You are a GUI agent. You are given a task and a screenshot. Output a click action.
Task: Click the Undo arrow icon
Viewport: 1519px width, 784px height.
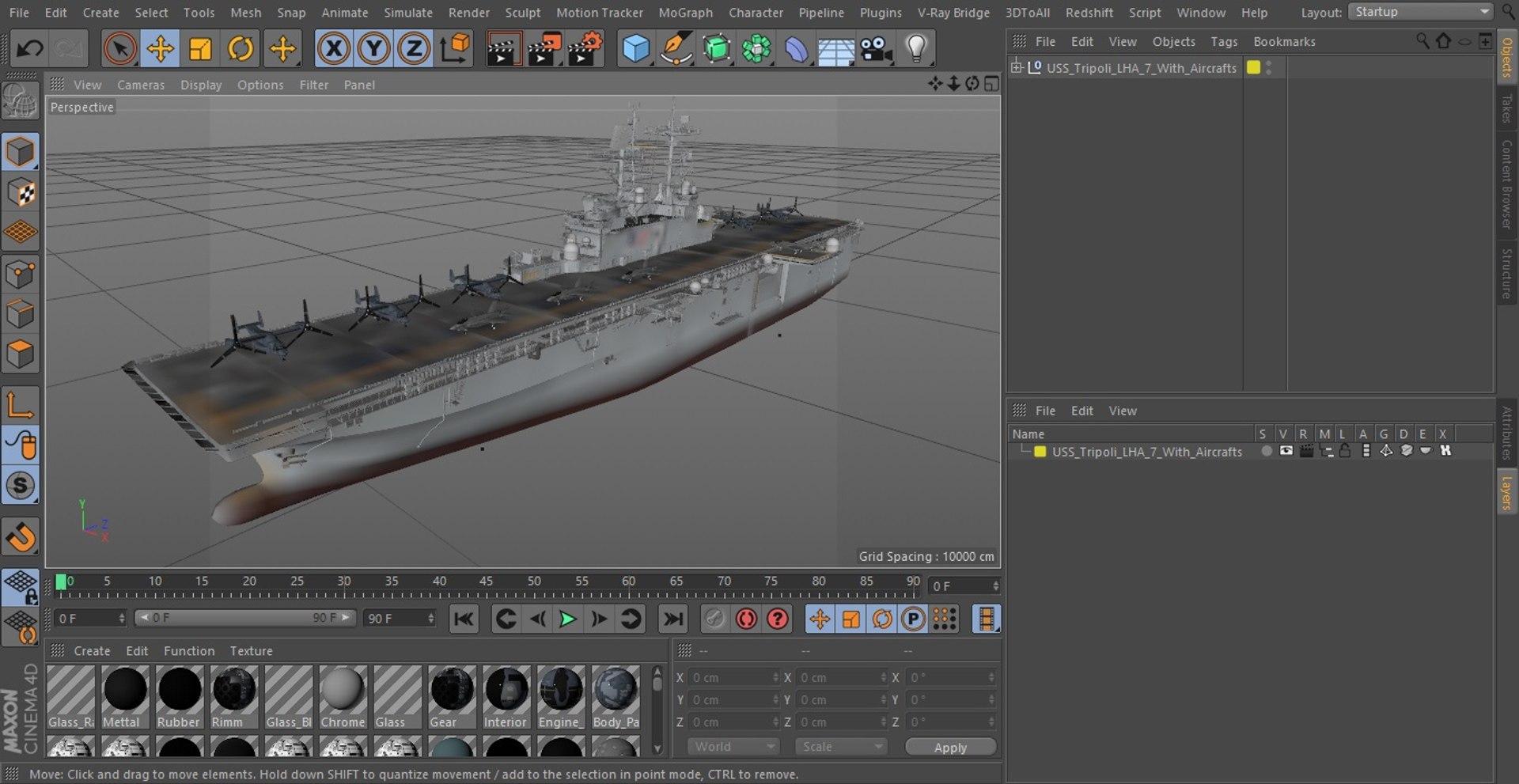[30, 49]
